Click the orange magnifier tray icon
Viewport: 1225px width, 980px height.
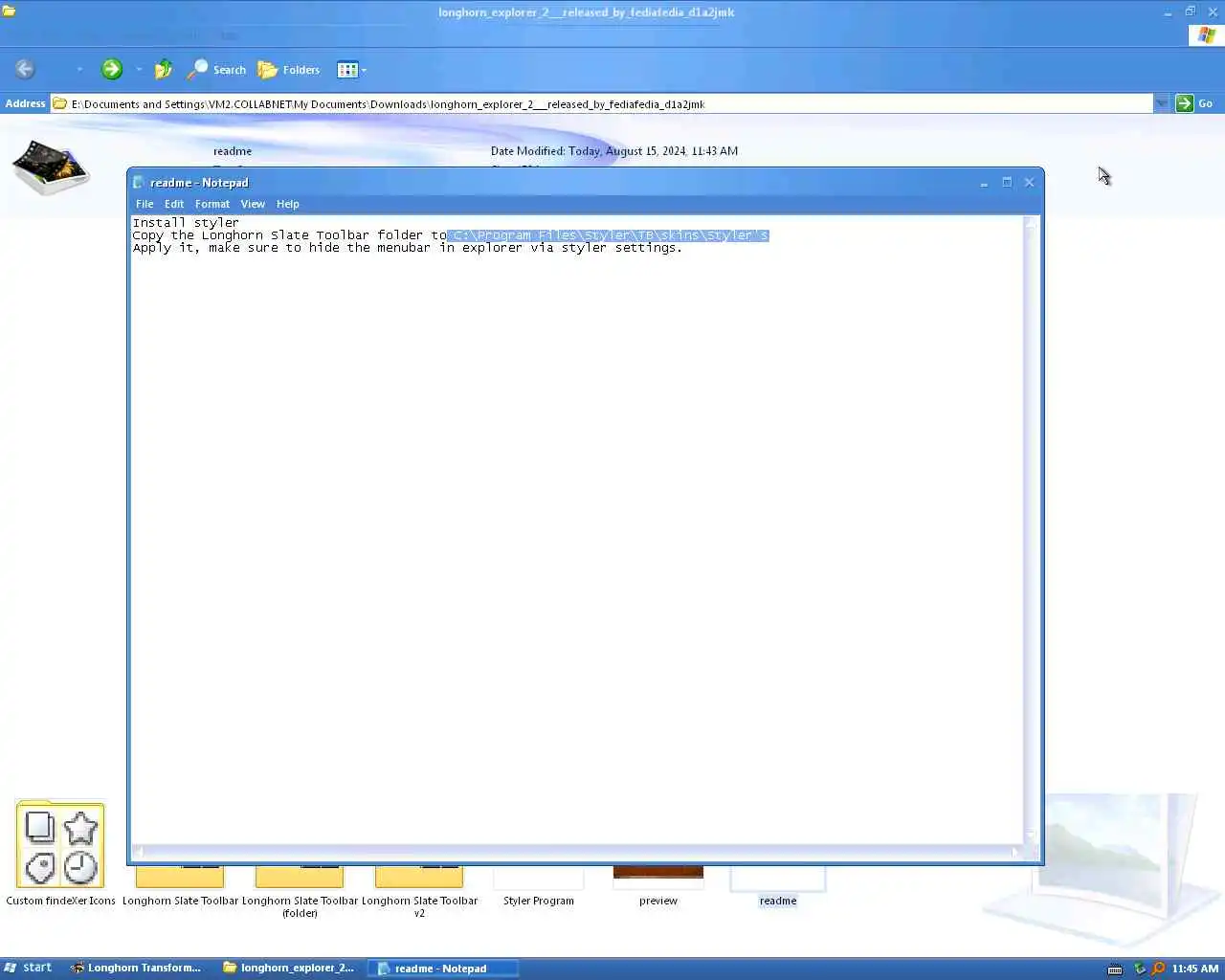pos(1158,969)
